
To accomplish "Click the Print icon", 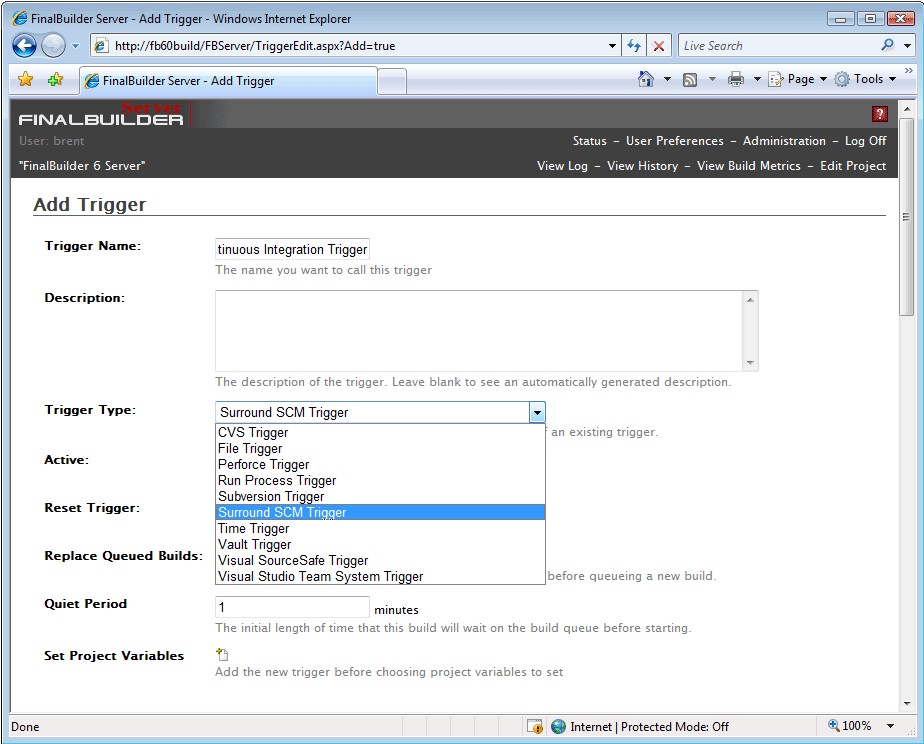I will point(735,79).
